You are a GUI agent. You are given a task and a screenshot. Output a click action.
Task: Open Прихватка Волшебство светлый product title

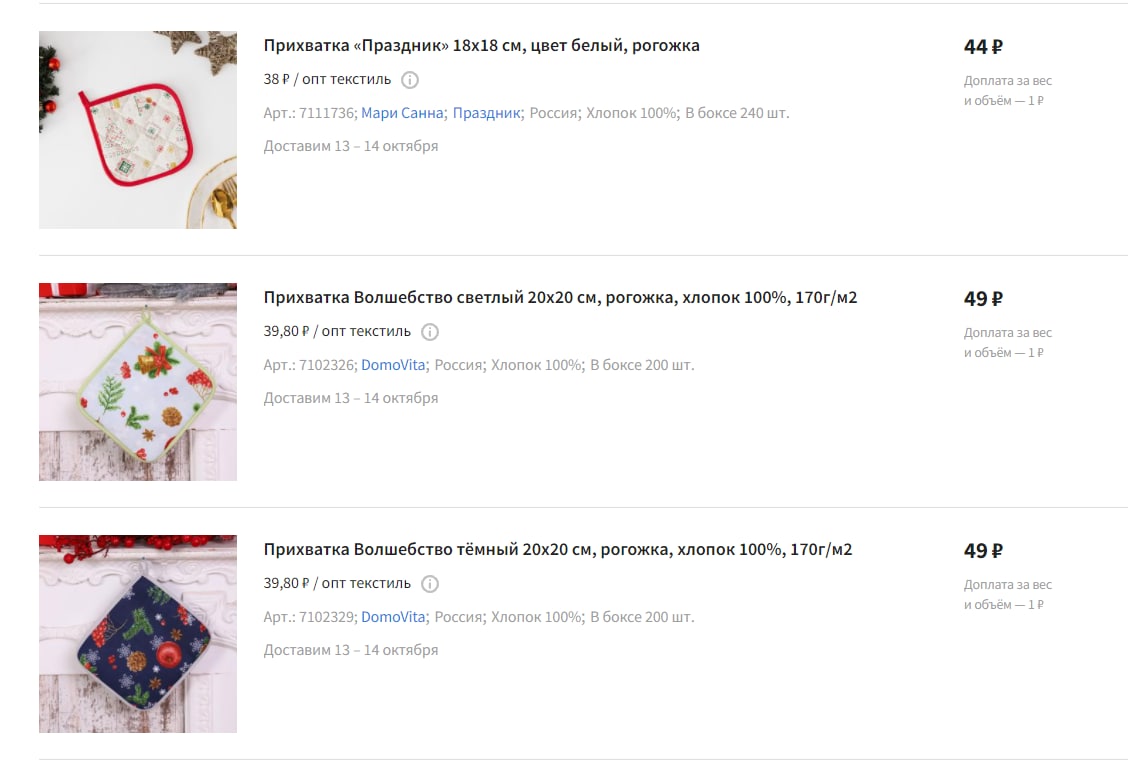[x=560, y=297]
